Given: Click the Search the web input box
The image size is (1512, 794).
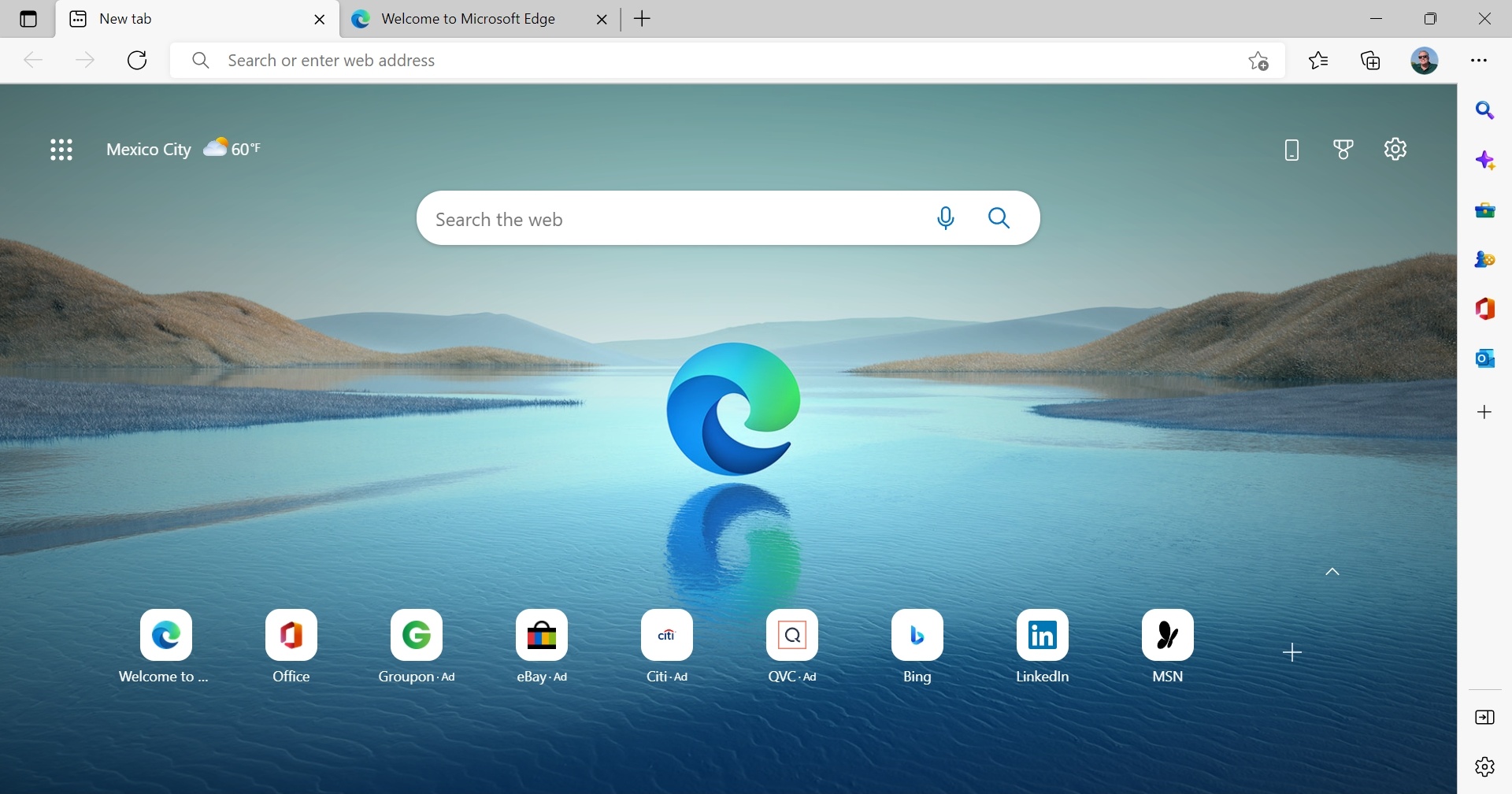Looking at the screenshot, I should 669,219.
